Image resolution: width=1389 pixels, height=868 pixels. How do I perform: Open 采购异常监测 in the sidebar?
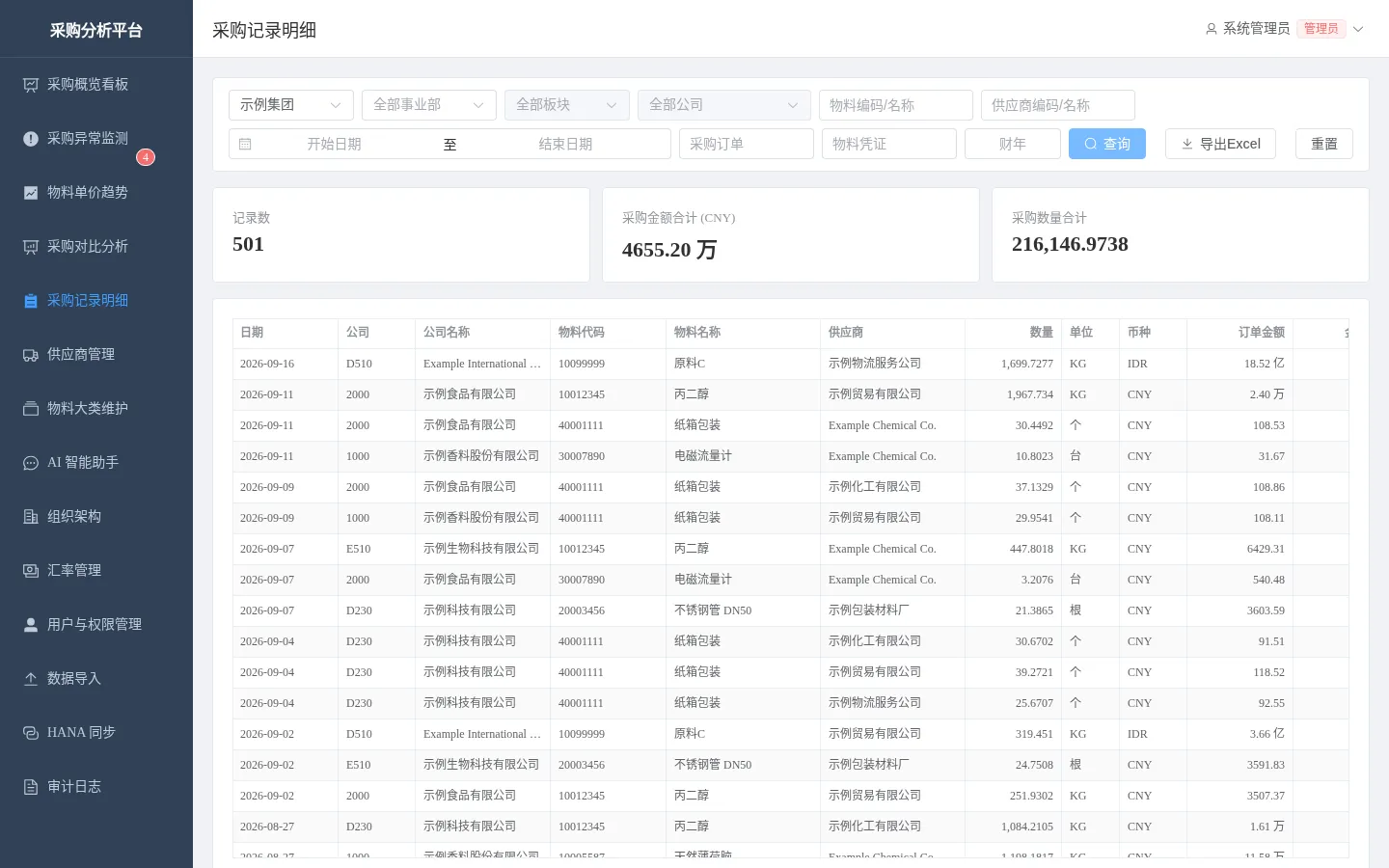point(96,139)
